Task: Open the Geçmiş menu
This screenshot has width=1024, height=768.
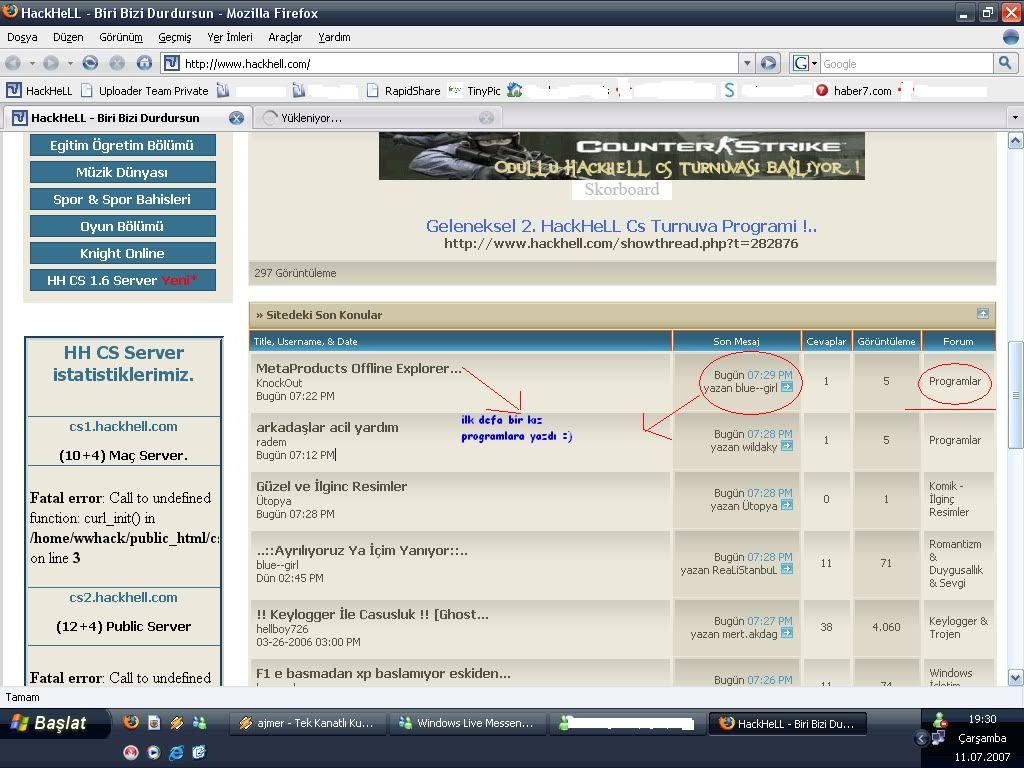Action: pos(175,37)
